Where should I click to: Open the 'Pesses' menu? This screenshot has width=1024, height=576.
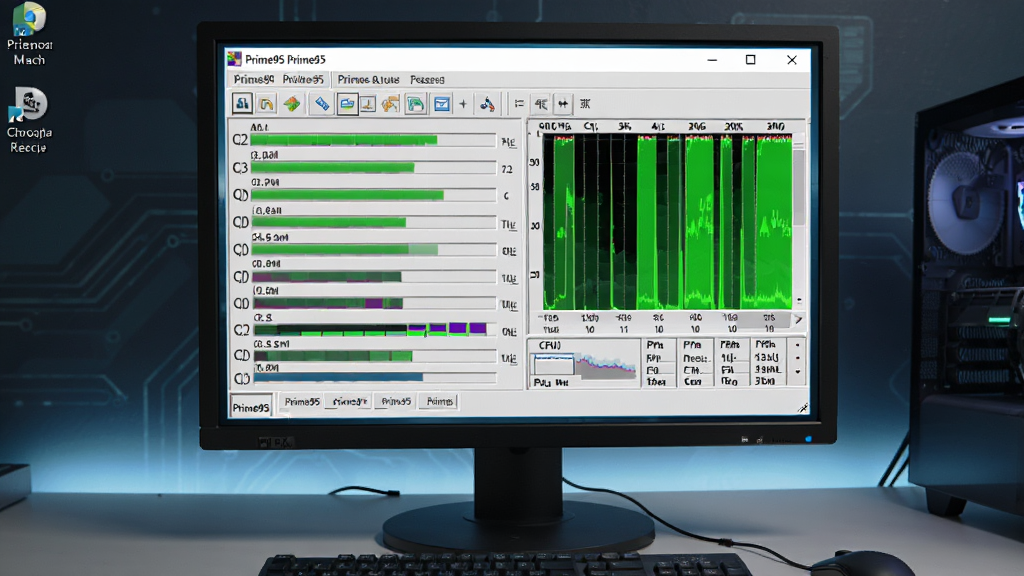(427, 80)
